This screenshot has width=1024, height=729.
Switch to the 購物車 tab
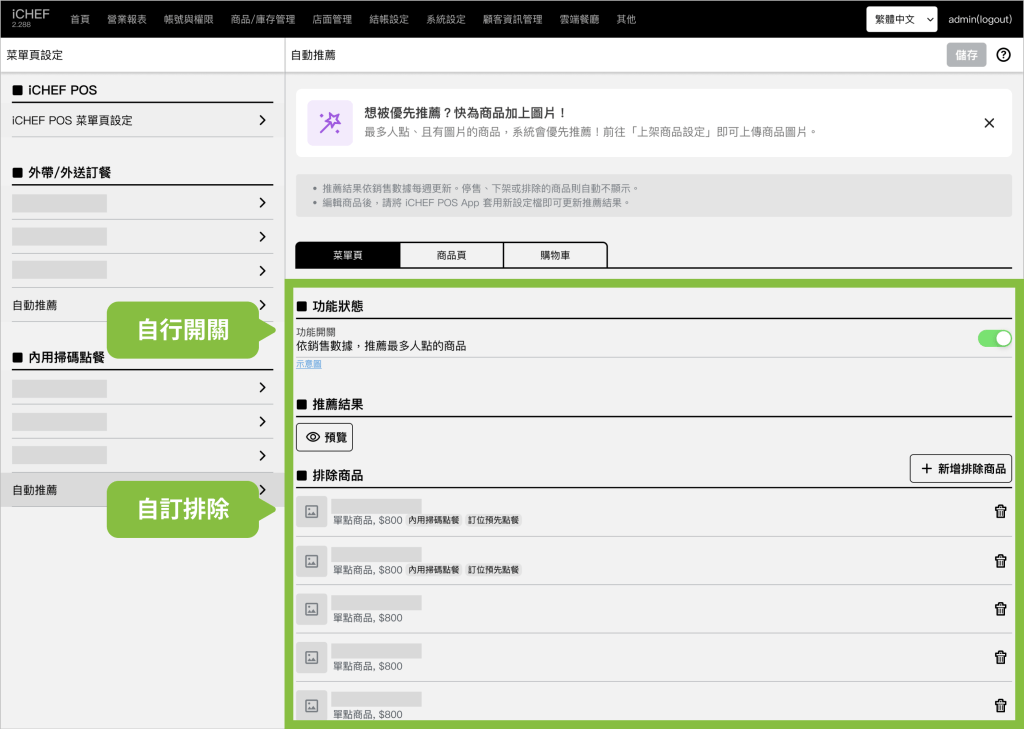click(555, 255)
